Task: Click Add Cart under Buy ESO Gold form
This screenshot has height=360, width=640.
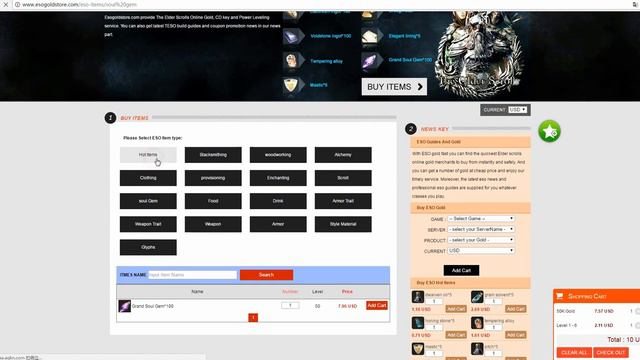Action: pos(461,270)
